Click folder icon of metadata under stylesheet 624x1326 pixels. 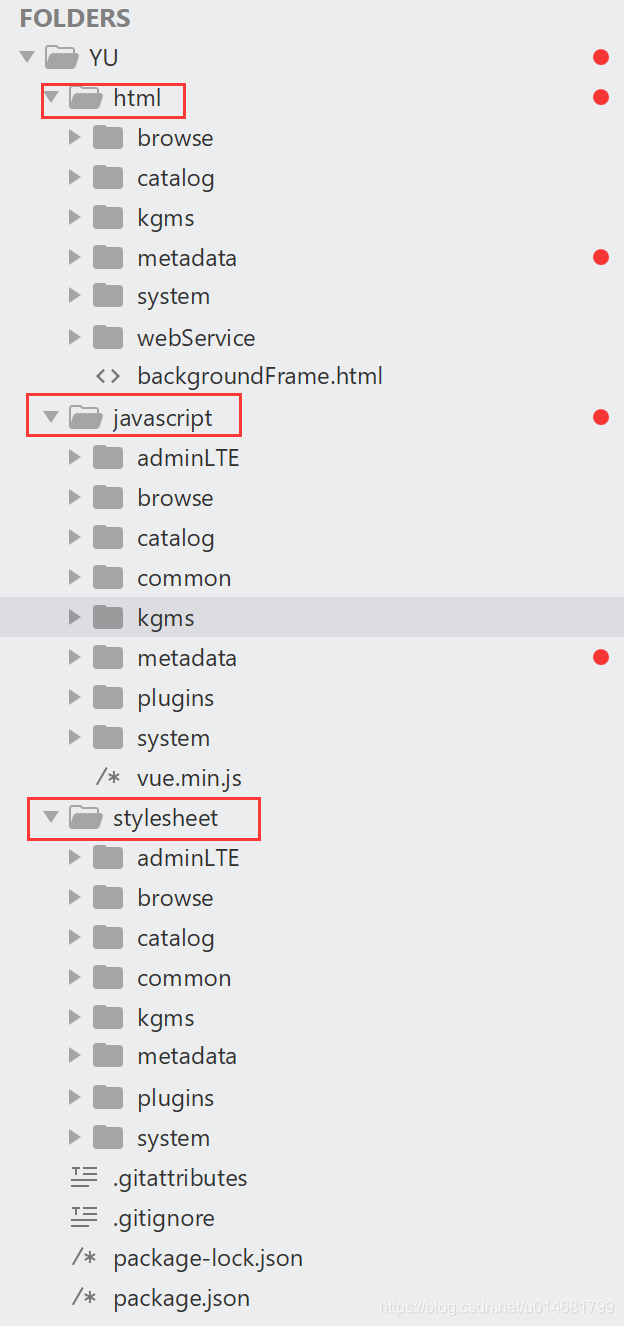pyautogui.click(x=108, y=1055)
